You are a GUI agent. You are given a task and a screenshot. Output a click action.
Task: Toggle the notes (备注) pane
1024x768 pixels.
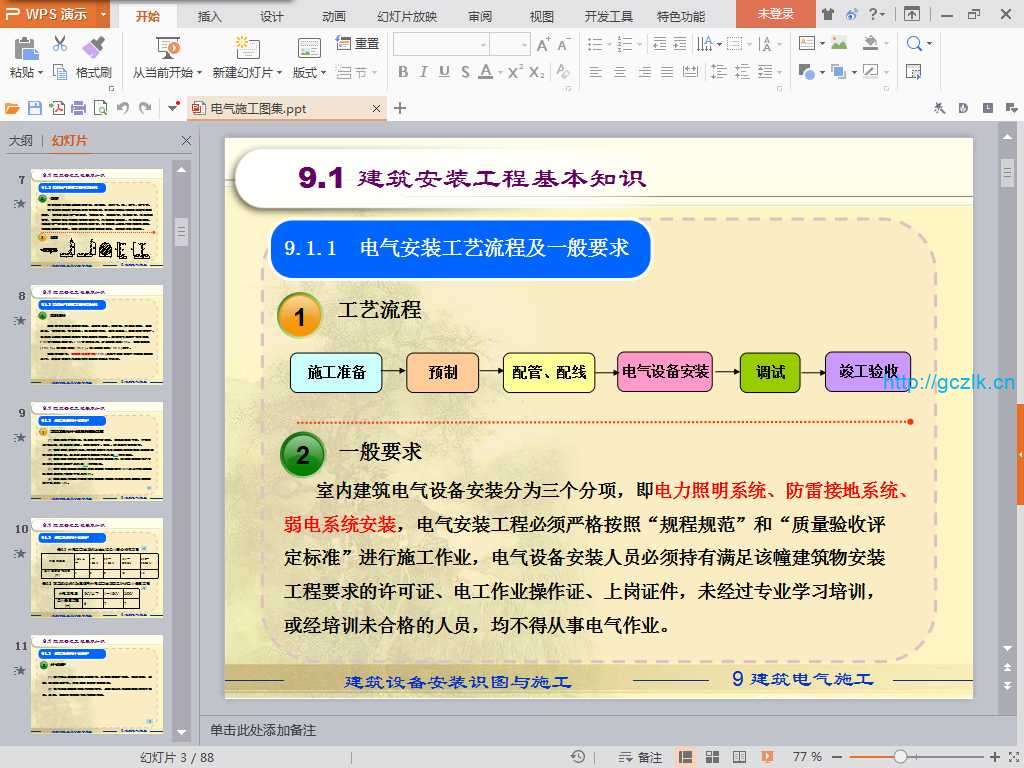pyautogui.click(x=641, y=757)
